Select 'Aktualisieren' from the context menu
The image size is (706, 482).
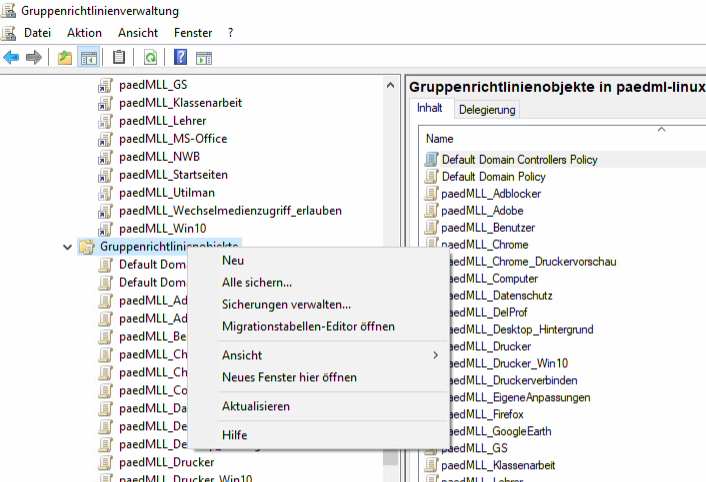pyautogui.click(x=256, y=406)
